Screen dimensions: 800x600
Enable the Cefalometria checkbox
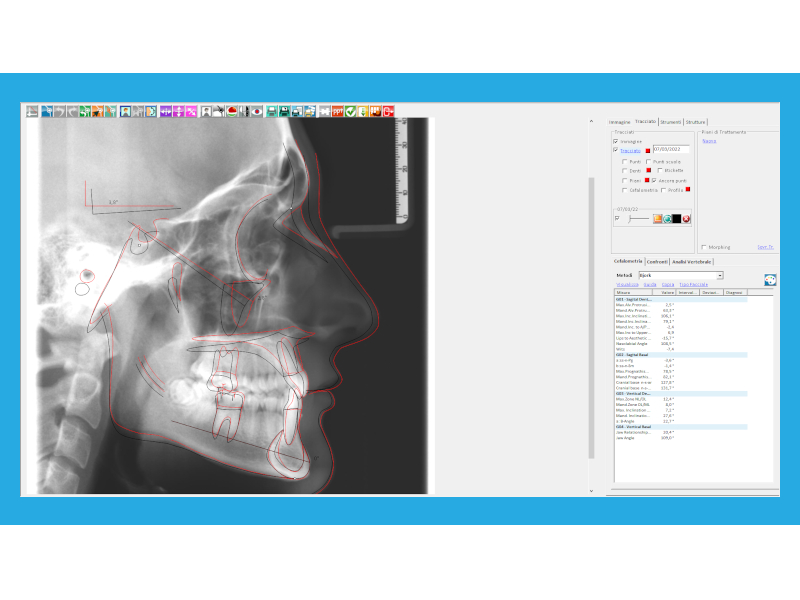(x=624, y=190)
